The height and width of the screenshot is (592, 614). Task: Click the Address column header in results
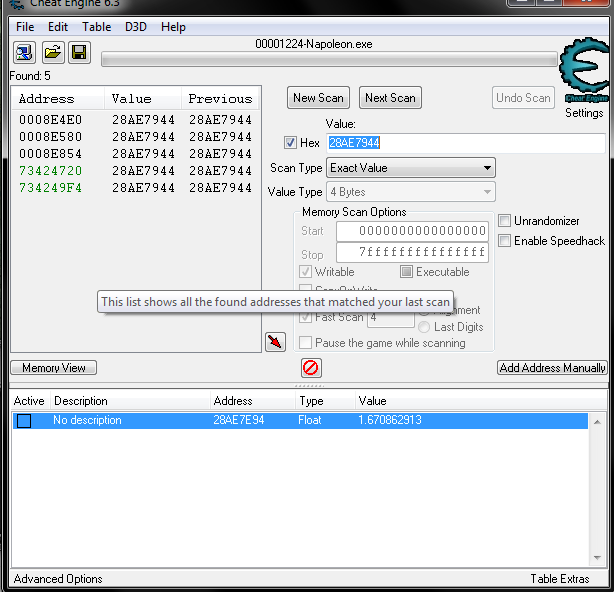[58, 98]
